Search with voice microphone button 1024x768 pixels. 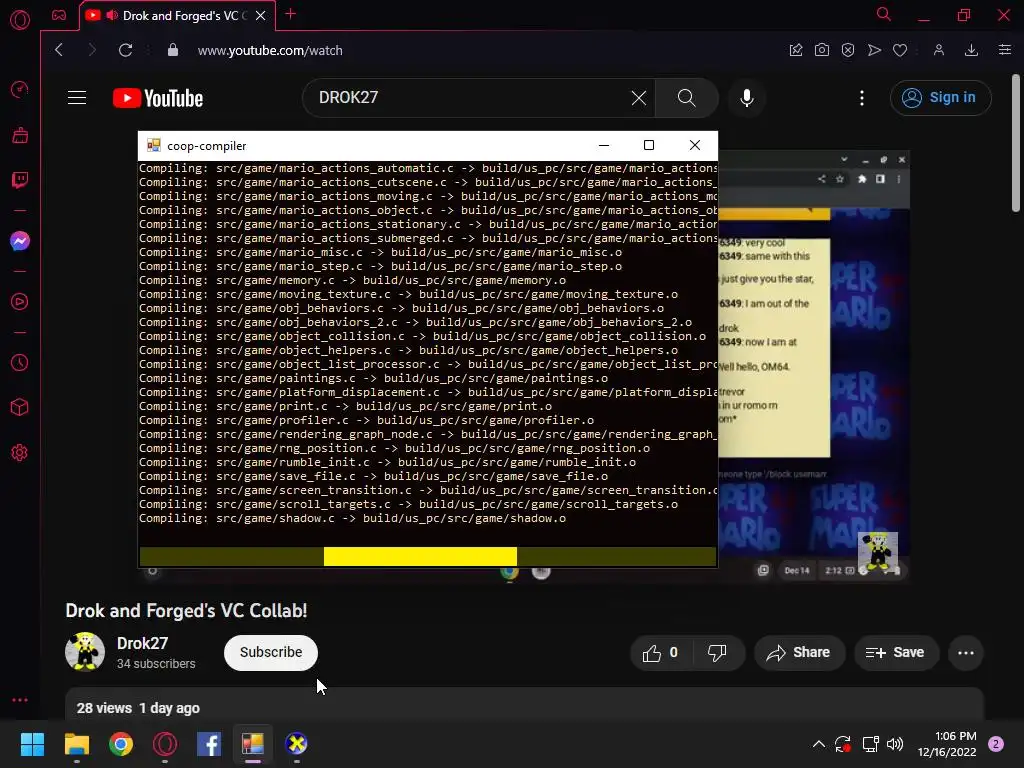[747, 98]
